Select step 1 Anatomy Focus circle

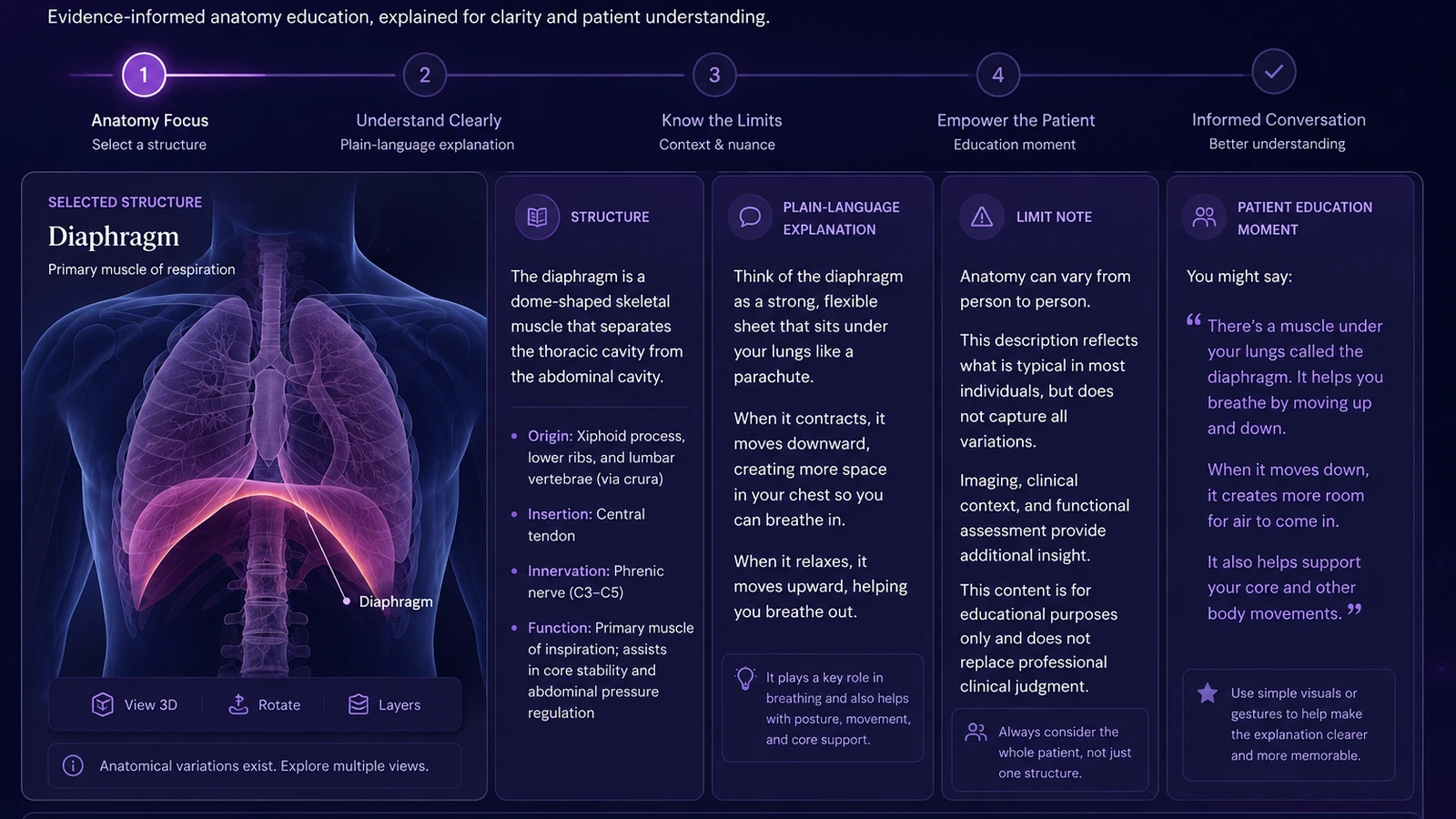click(144, 75)
